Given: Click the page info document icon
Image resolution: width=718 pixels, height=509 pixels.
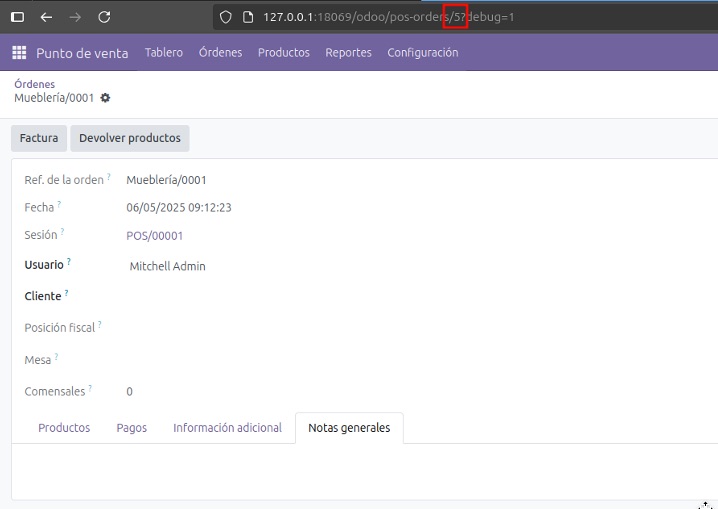Looking at the screenshot, I should (x=248, y=17).
